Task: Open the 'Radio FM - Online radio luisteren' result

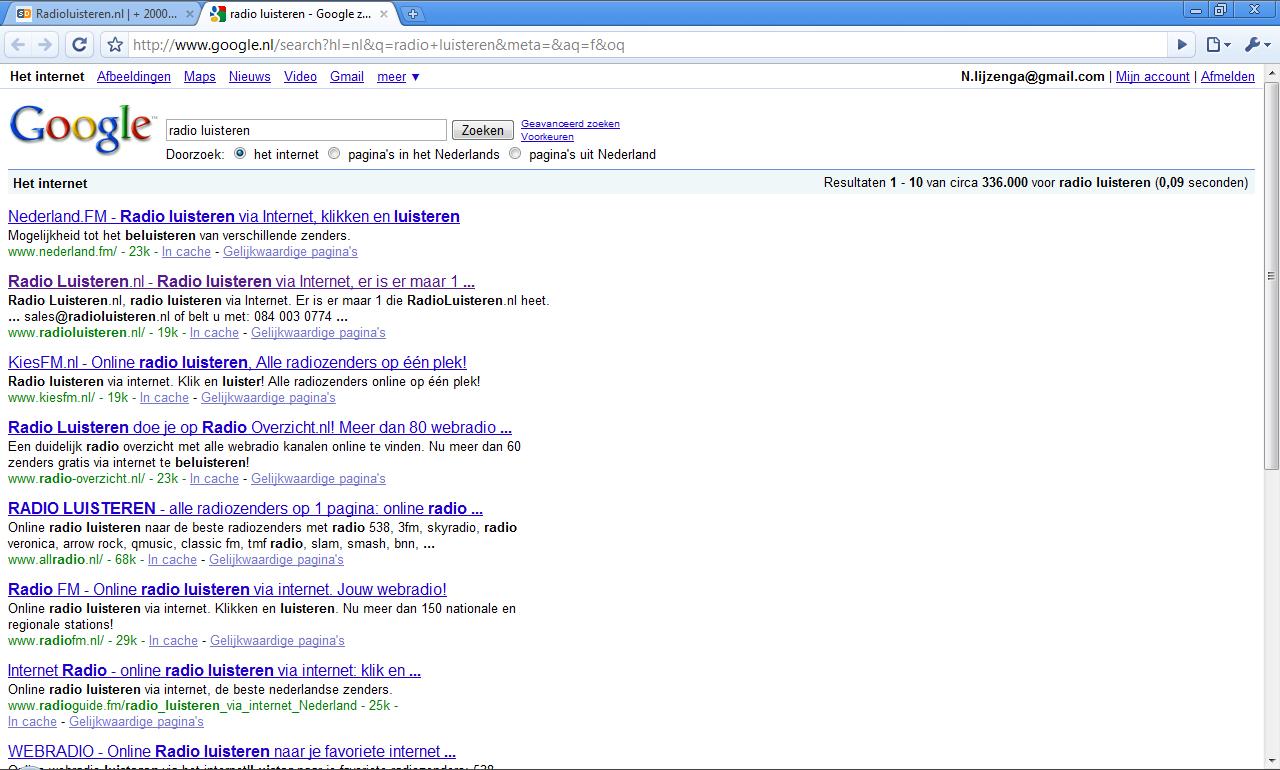Action: [x=227, y=590]
